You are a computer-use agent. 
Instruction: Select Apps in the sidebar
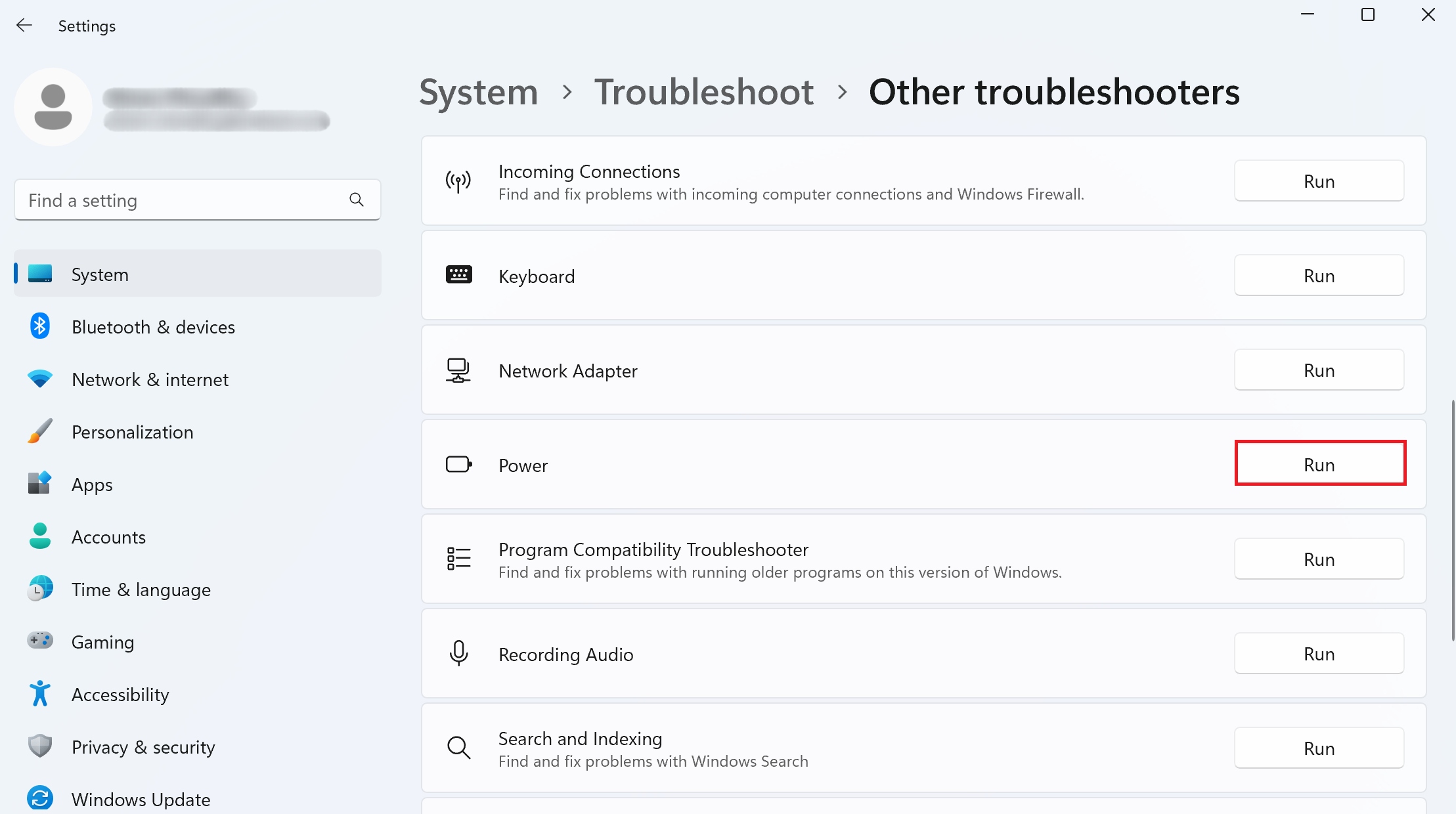(92, 484)
